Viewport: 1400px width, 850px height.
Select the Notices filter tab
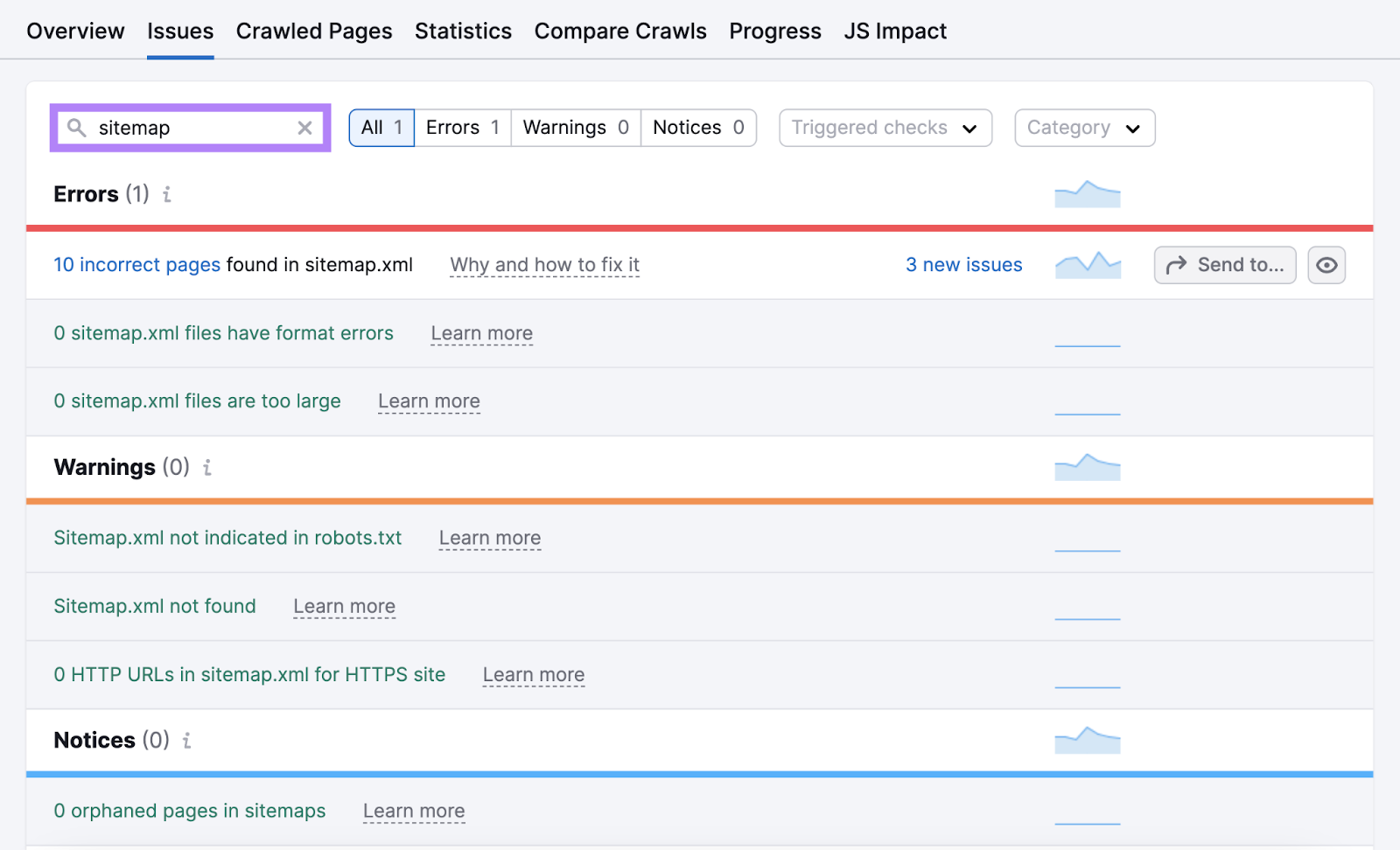(x=697, y=128)
